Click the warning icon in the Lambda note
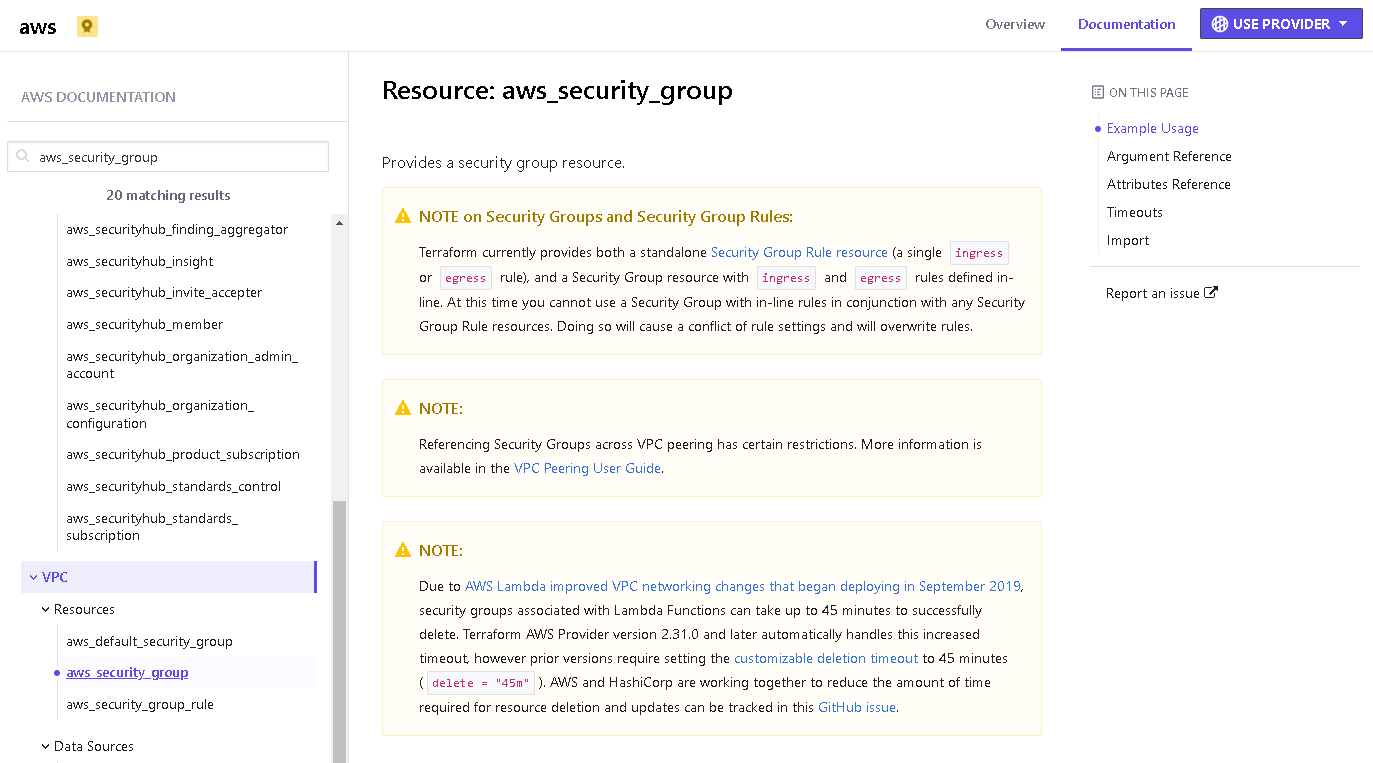1373x763 pixels. click(x=403, y=550)
